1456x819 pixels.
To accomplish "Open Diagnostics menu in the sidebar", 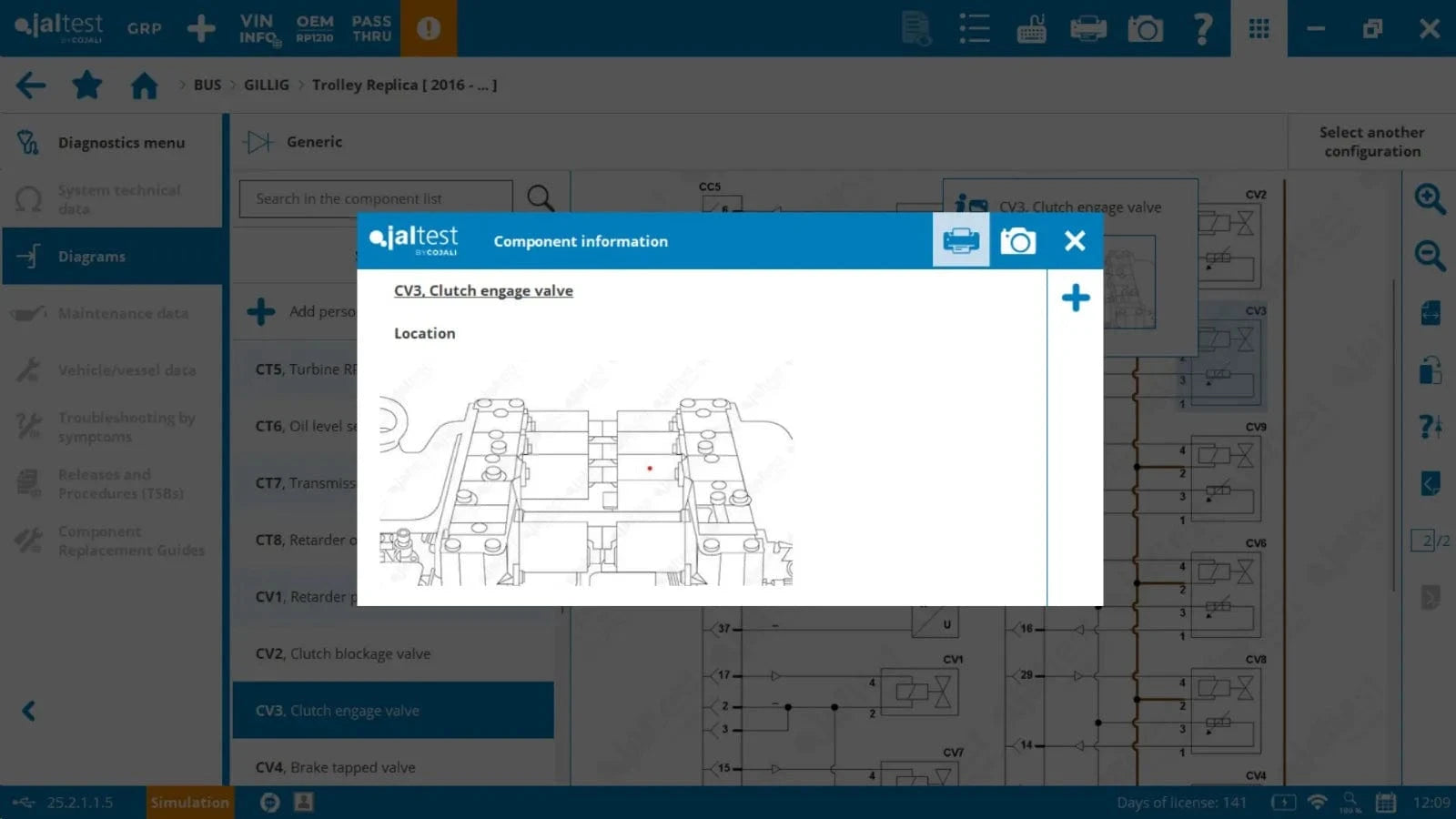I will click(111, 143).
